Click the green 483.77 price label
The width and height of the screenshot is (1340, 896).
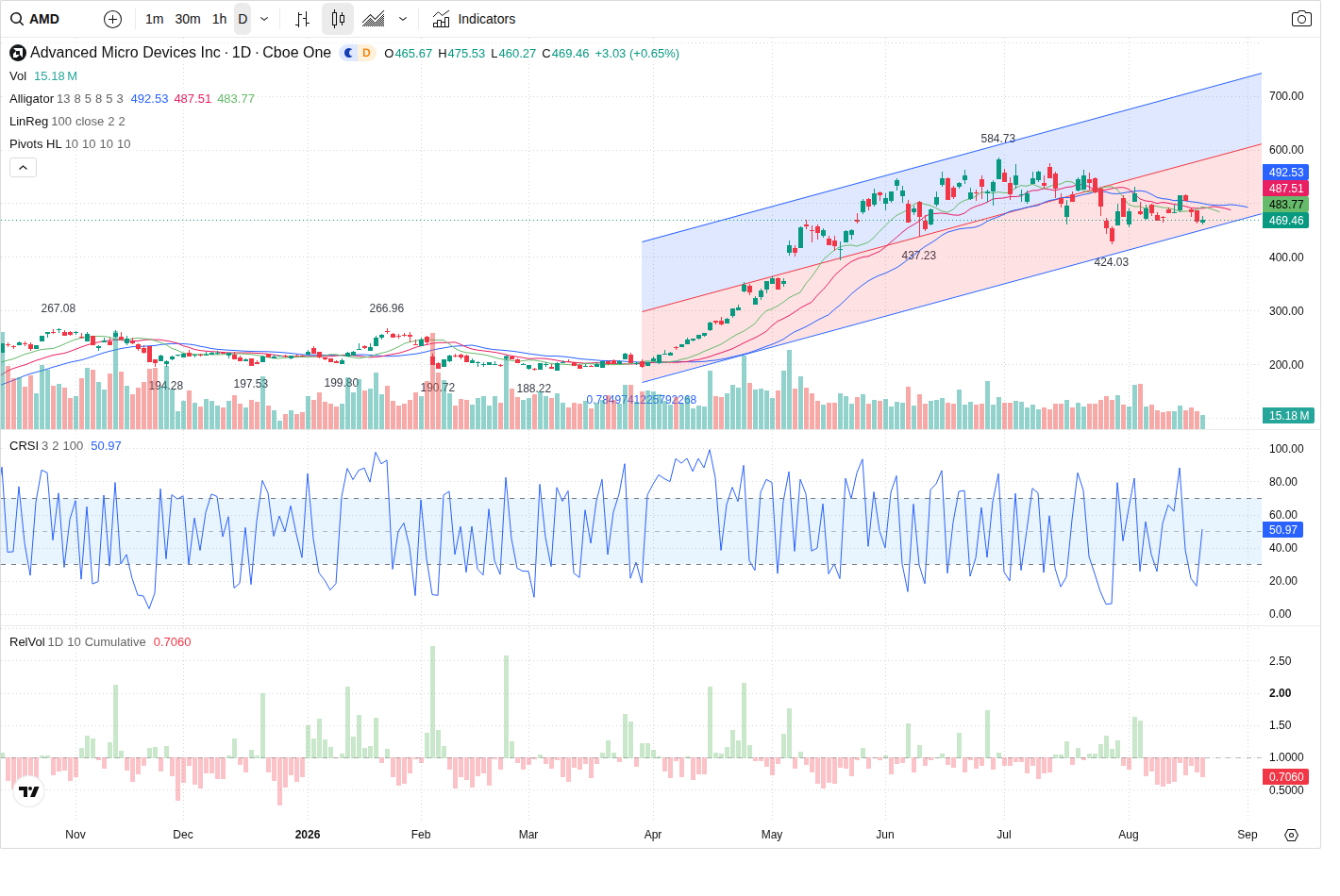point(1285,205)
